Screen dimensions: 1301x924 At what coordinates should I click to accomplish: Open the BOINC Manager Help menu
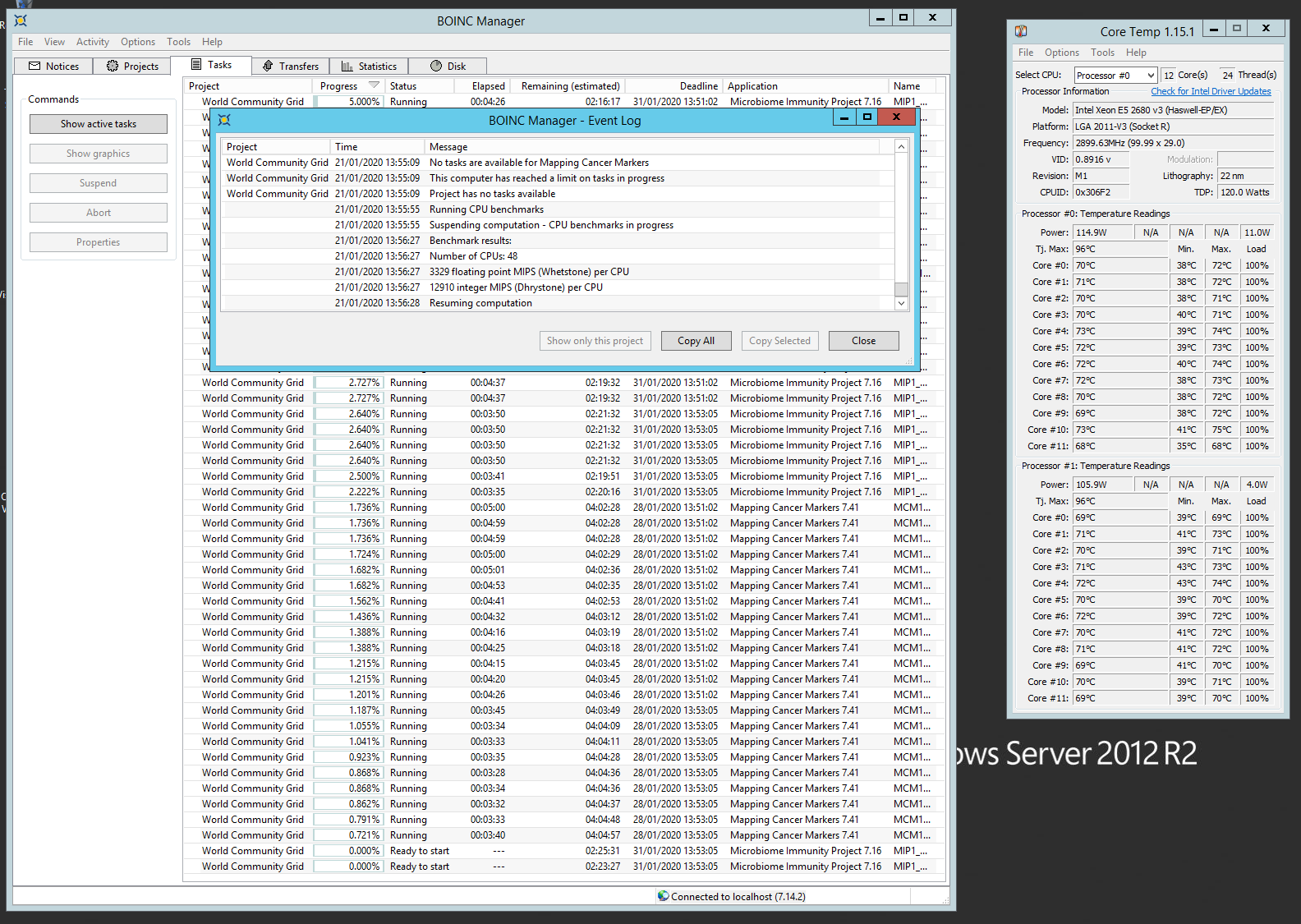[212, 42]
